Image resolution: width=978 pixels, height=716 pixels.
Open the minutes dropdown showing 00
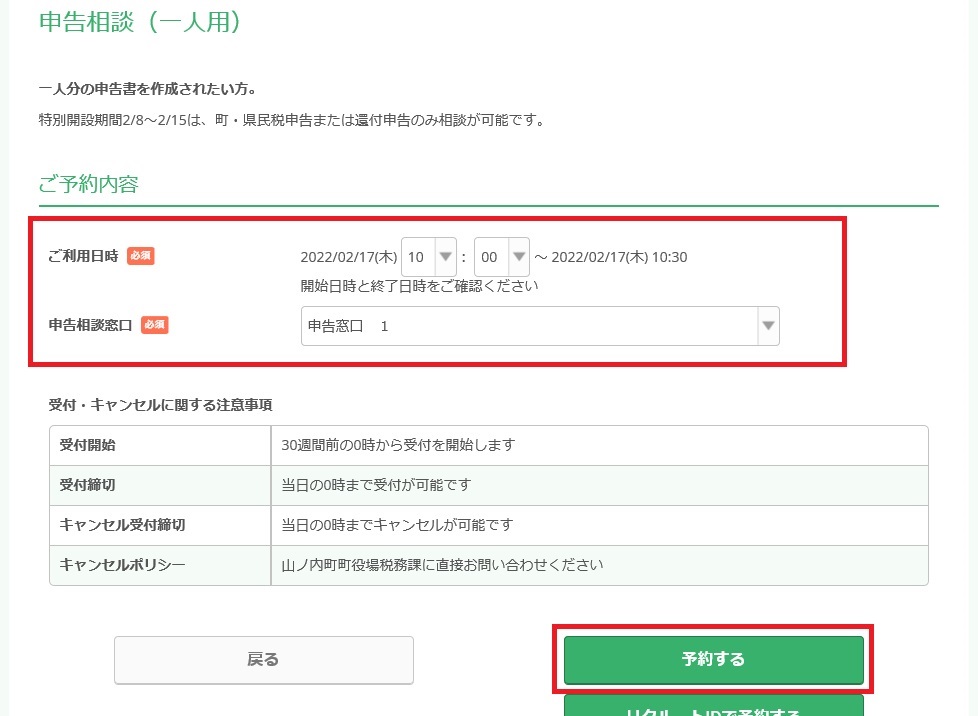tap(500, 257)
